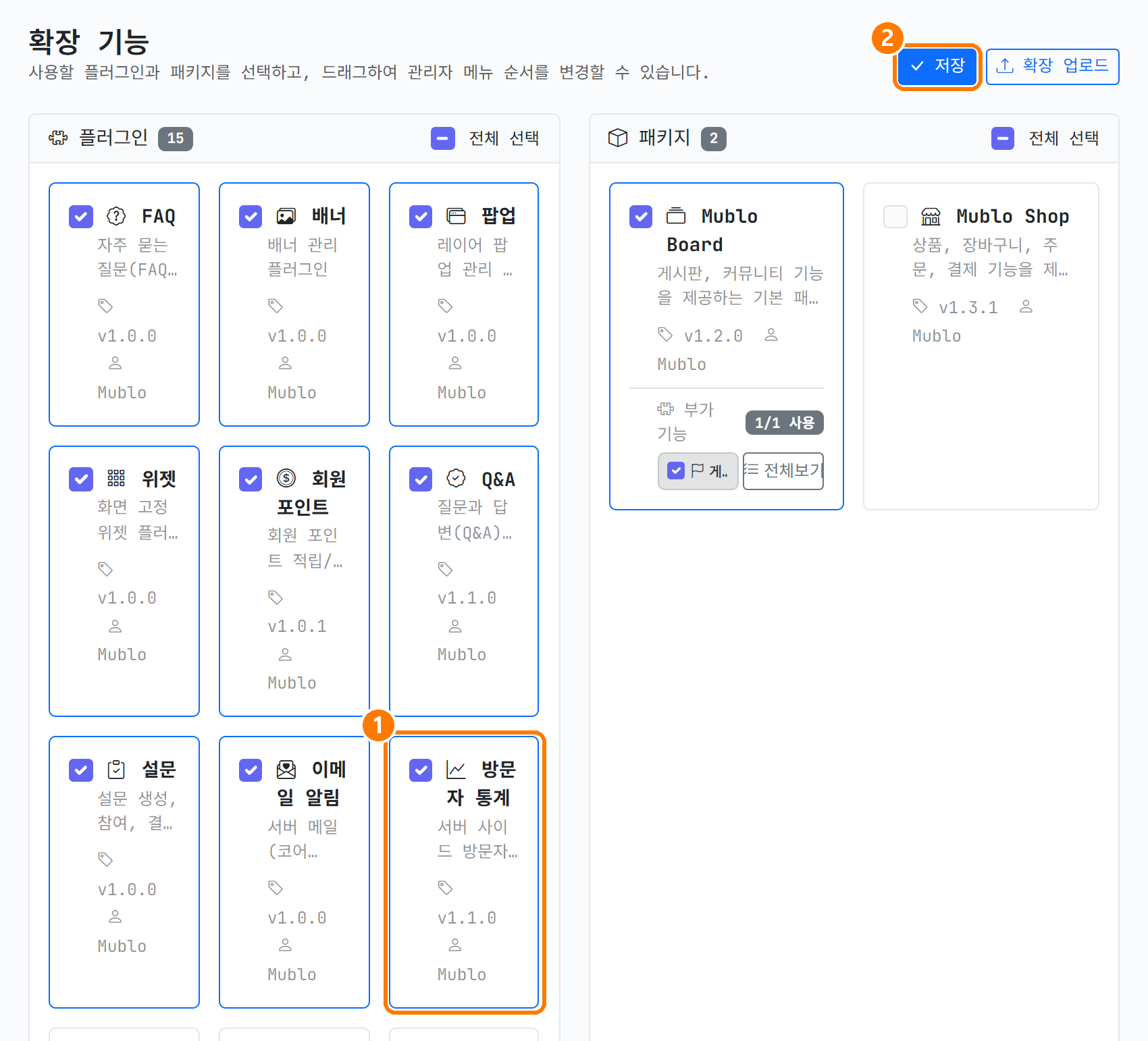Click the FAQ question-mark icon
Screen dimensions: 1148x1041
[x=116, y=216]
